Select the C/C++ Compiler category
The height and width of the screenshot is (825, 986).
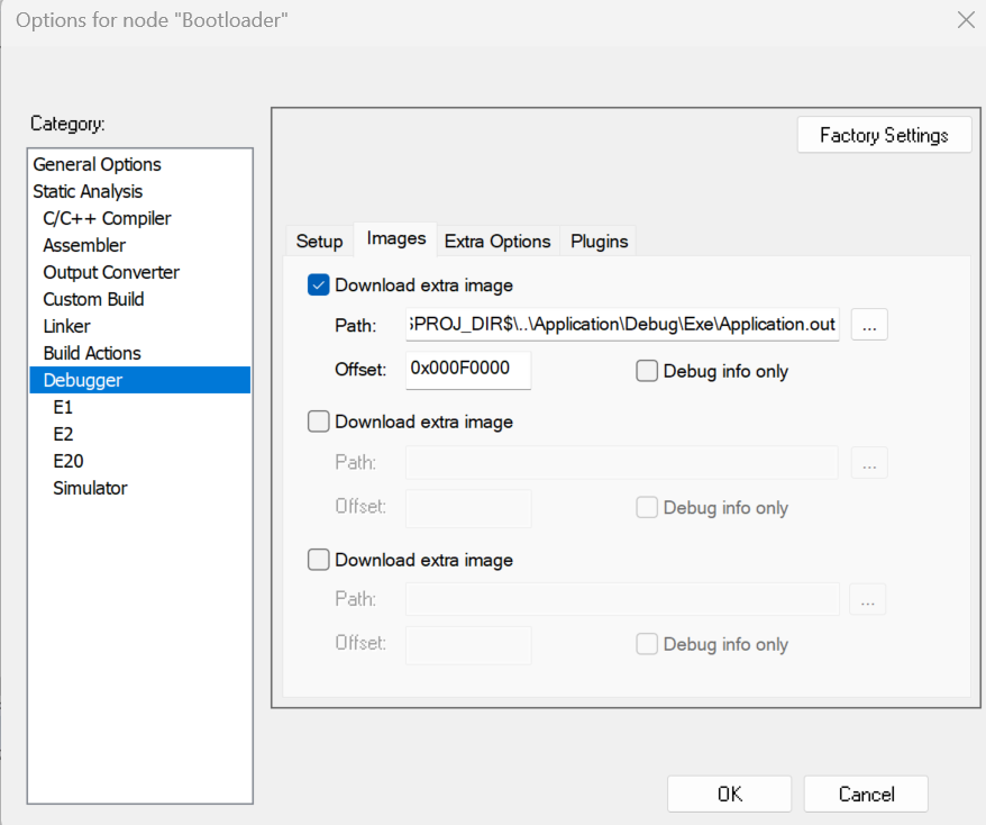(x=107, y=218)
